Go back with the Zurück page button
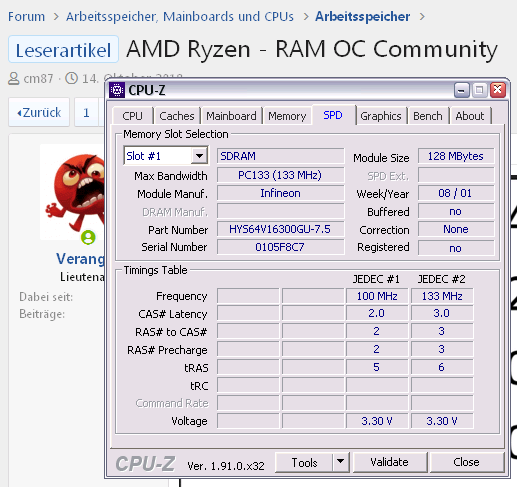Viewport: 517px width, 487px height. 39,112
